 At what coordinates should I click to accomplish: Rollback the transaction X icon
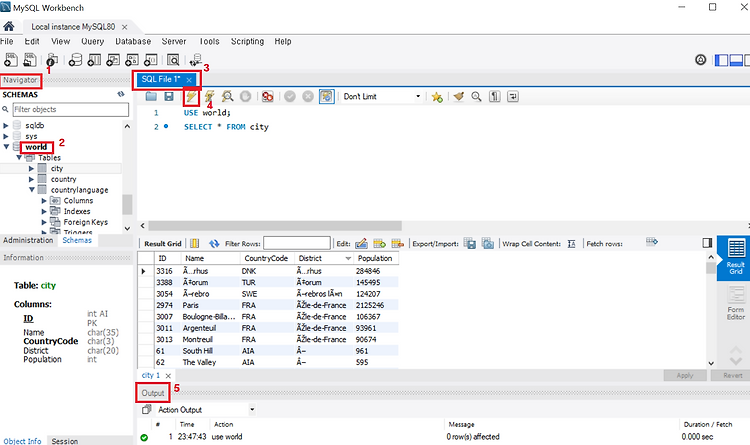pyautogui.click(x=308, y=96)
